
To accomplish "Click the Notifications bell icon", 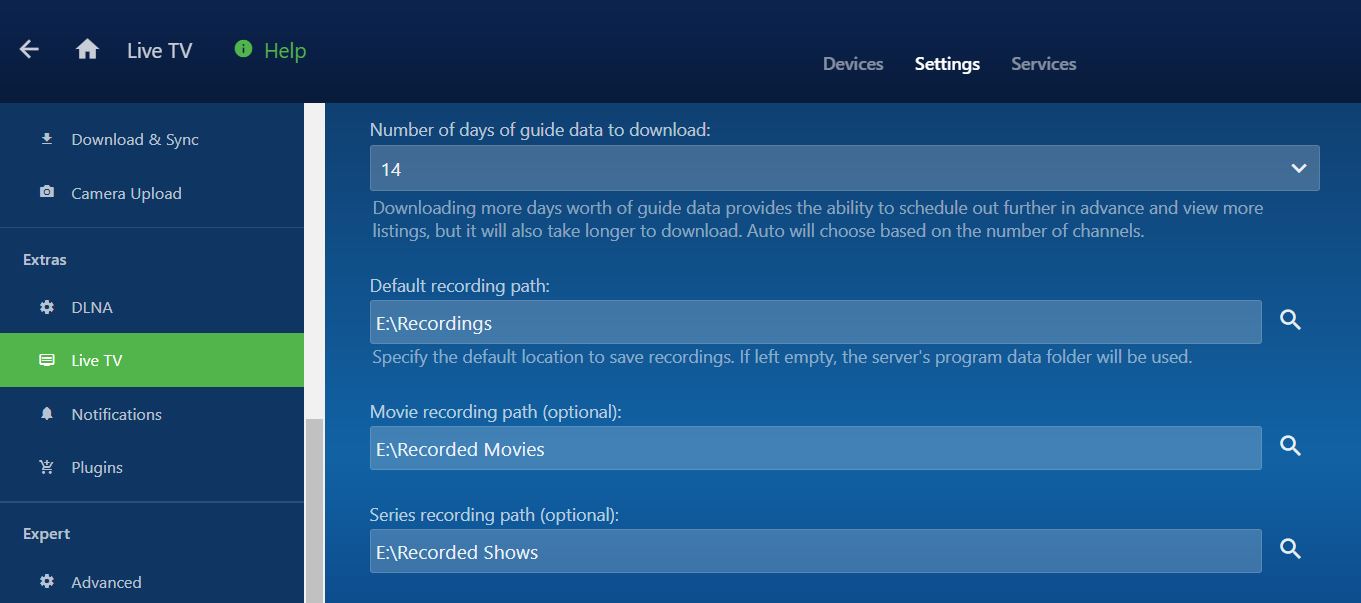I will pos(47,413).
